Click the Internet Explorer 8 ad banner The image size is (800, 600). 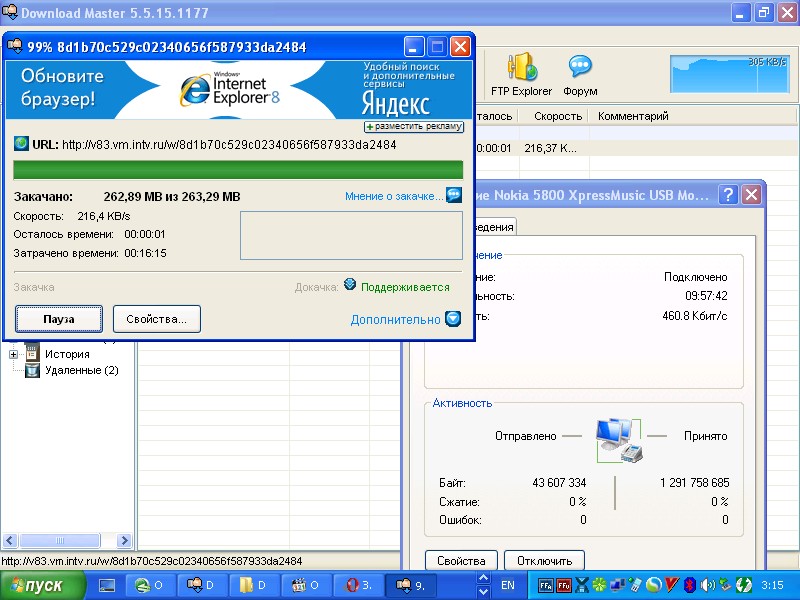click(x=239, y=90)
